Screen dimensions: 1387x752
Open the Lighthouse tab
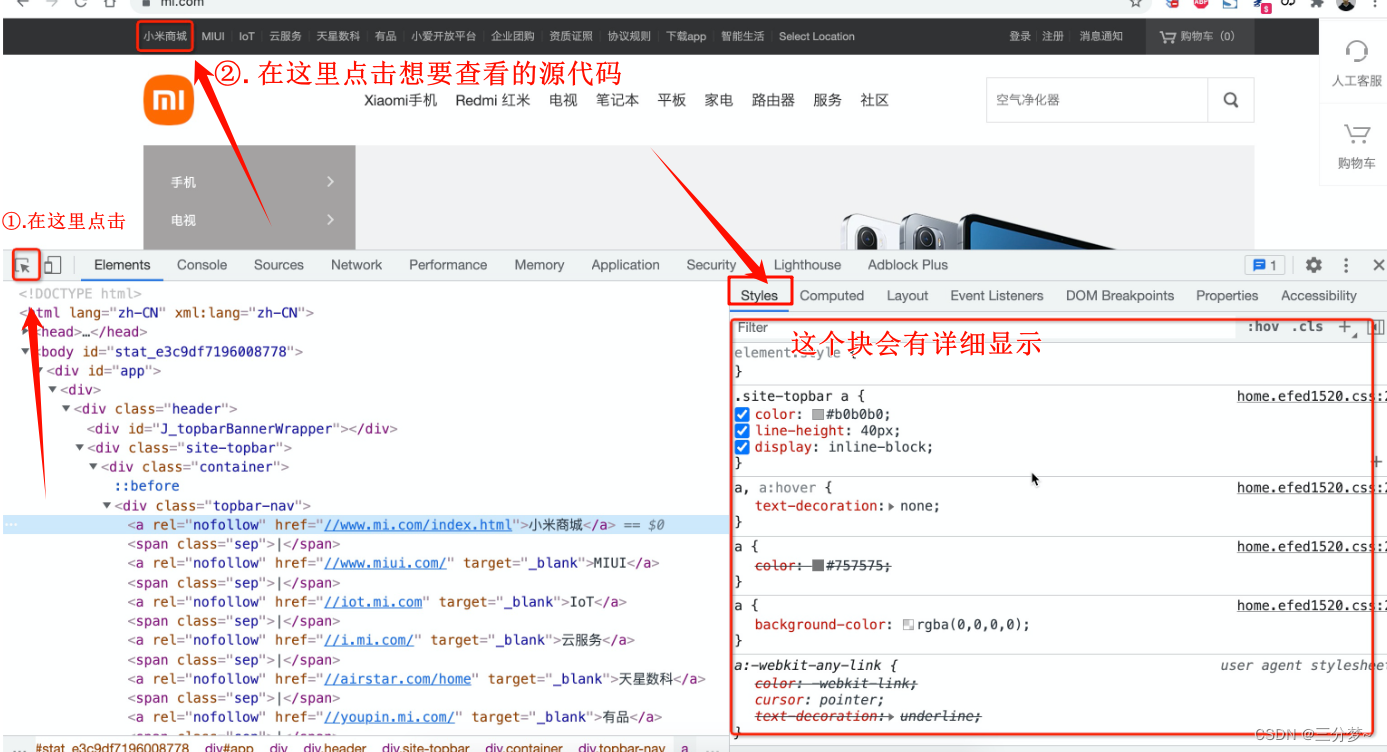(807, 265)
